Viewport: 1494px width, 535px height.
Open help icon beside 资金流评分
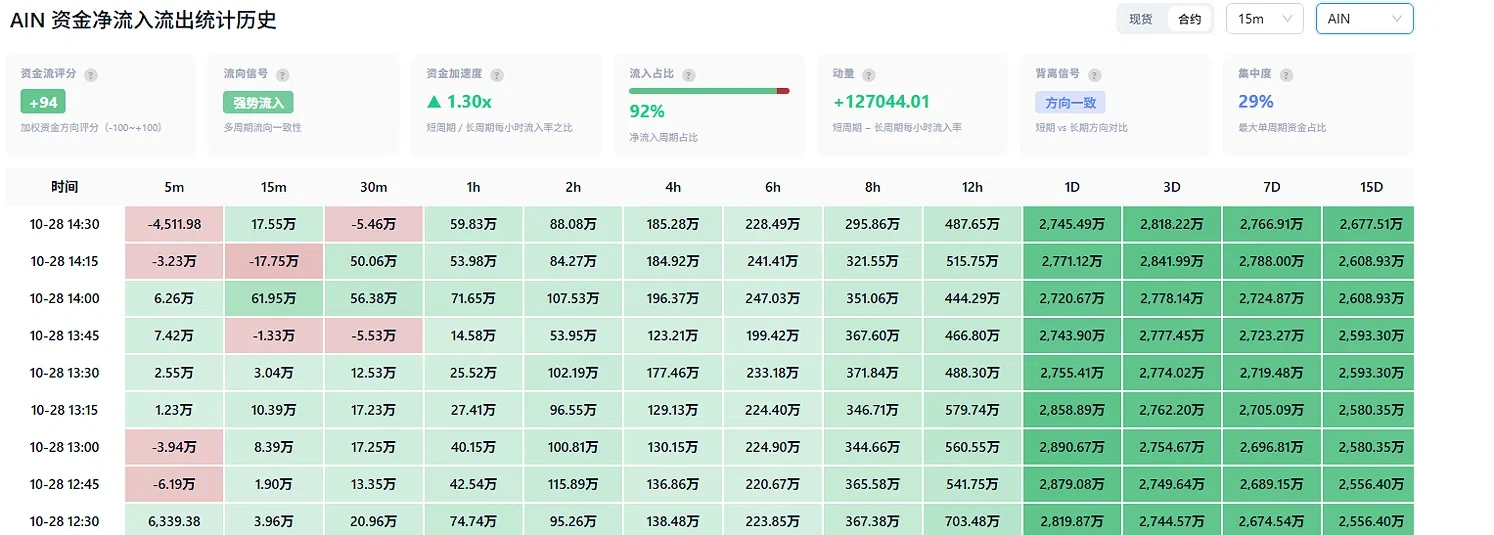coord(91,75)
